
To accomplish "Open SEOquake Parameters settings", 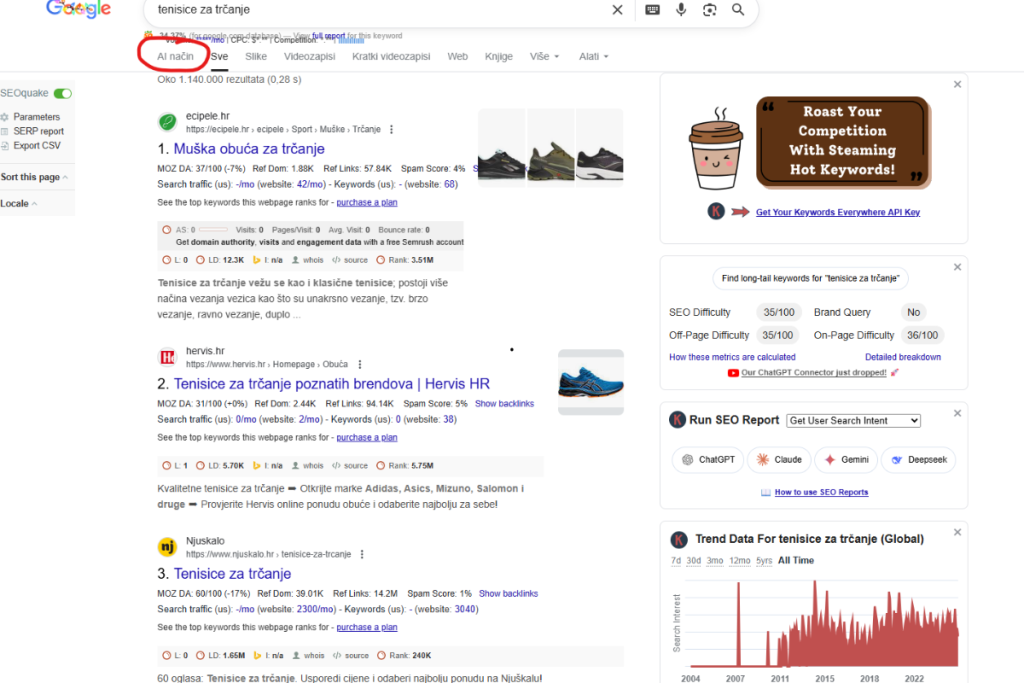I will click(x=36, y=117).
